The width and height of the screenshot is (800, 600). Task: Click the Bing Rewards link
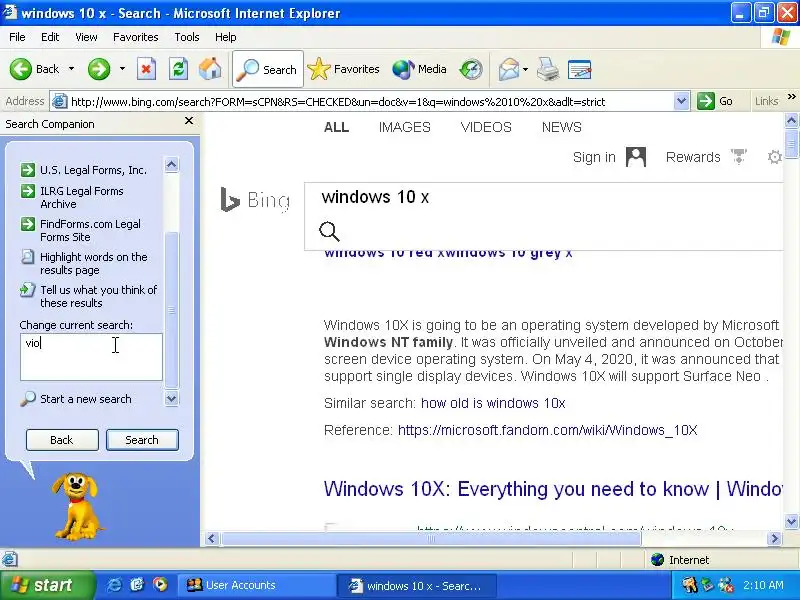tap(693, 157)
